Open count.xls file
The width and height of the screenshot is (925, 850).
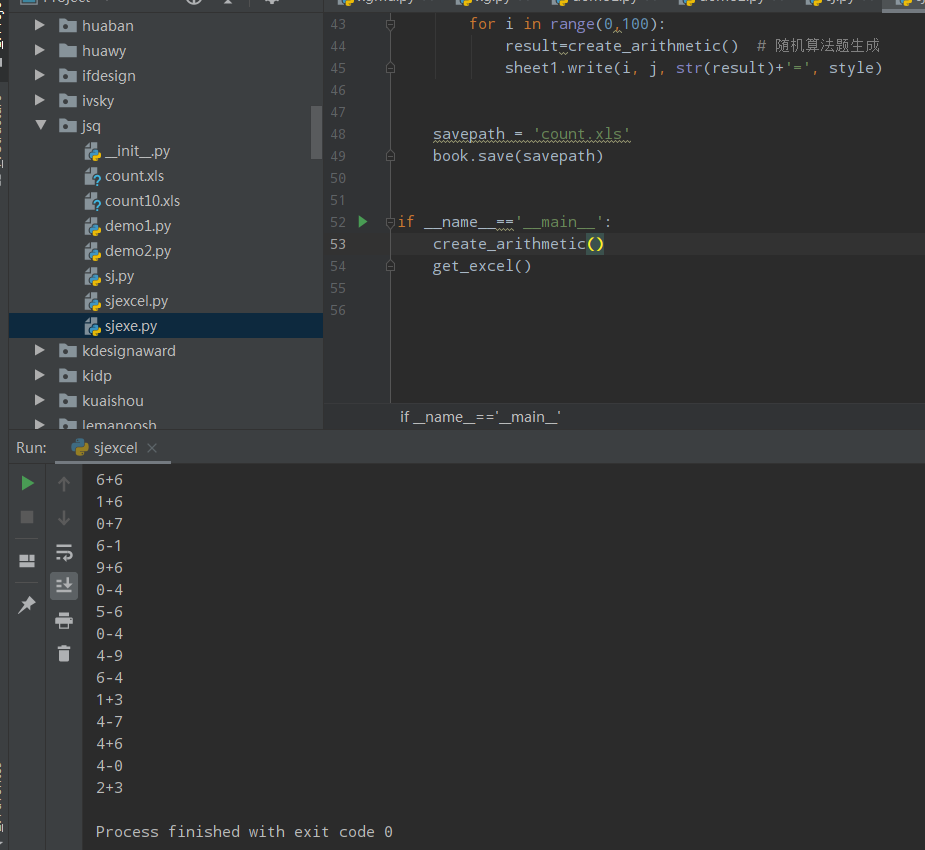135,176
